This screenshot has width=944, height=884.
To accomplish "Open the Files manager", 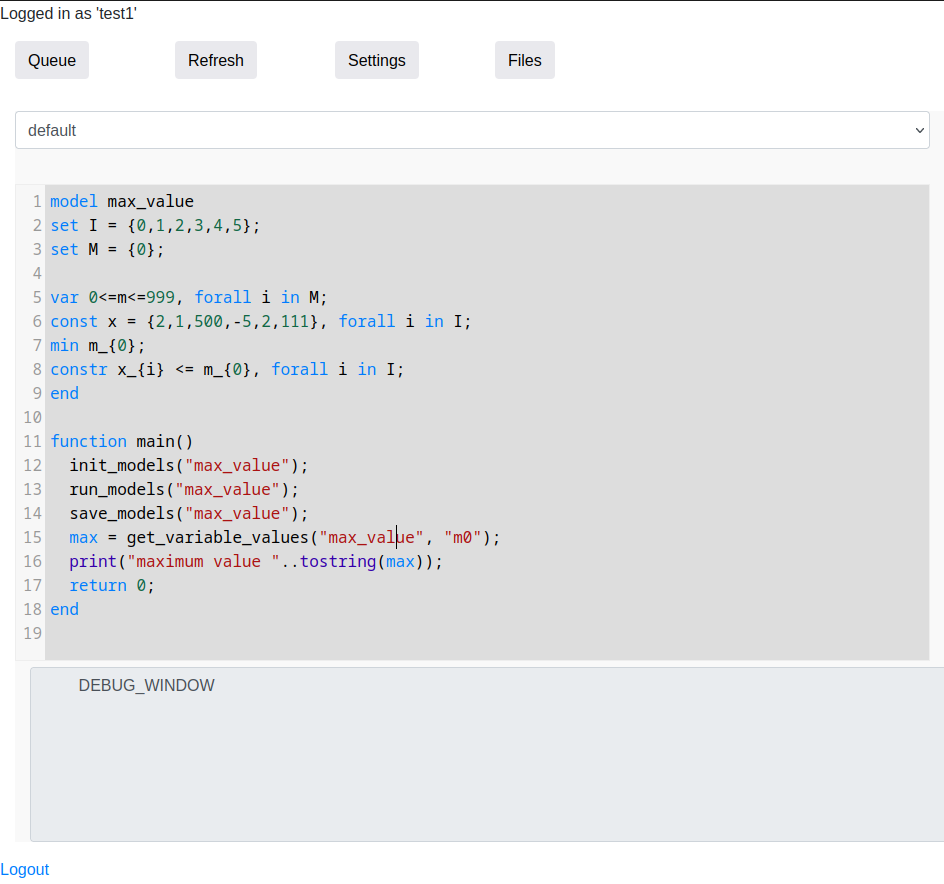I will click(x=524, y=60).
